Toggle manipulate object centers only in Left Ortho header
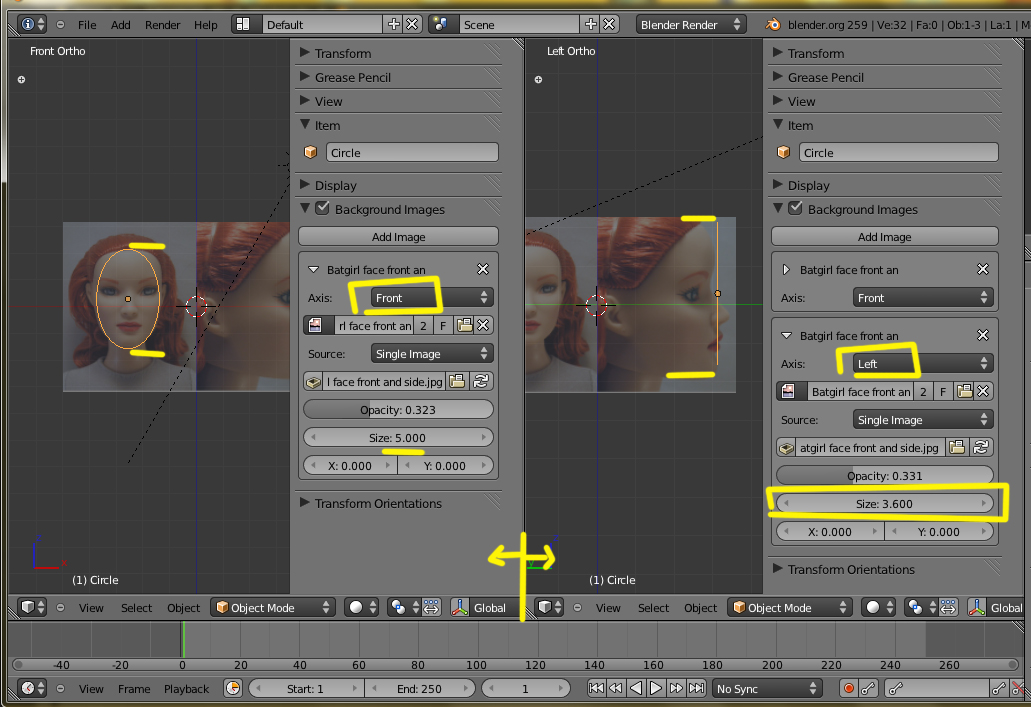This screenshot has width=1031, height=707. click(x=948, y=607)
